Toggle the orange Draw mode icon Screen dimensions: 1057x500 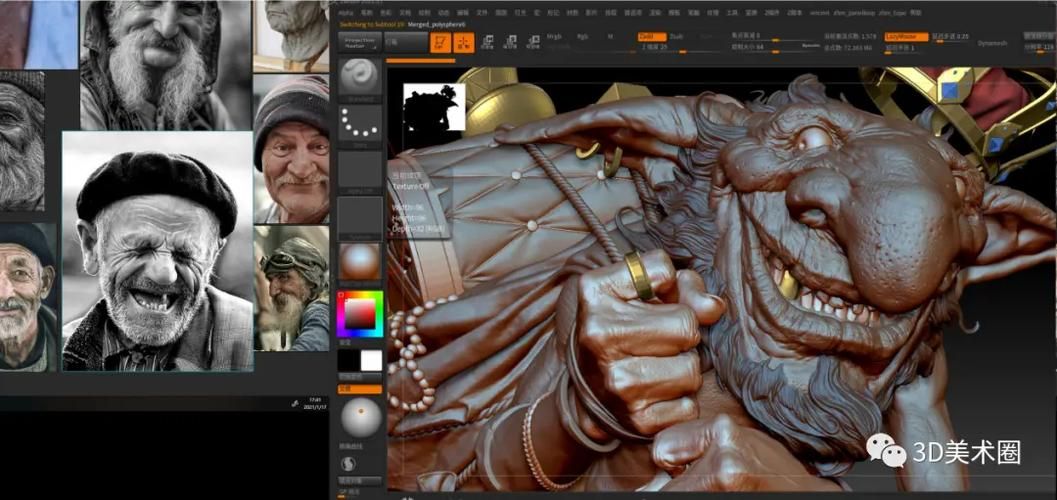tap(464, 42)
